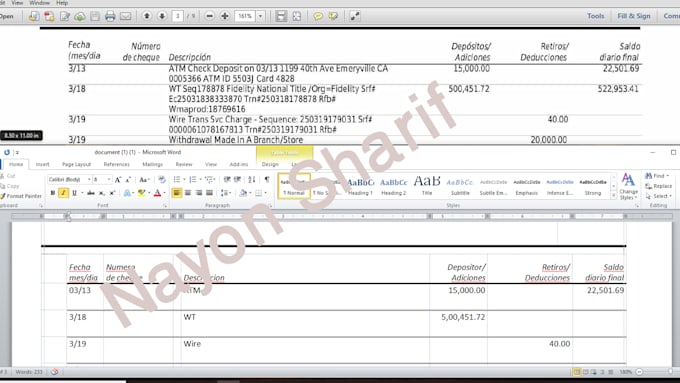Go to the next PDF page with the down arrow
This screenshot has height=383, width=680.
[162, 16]
